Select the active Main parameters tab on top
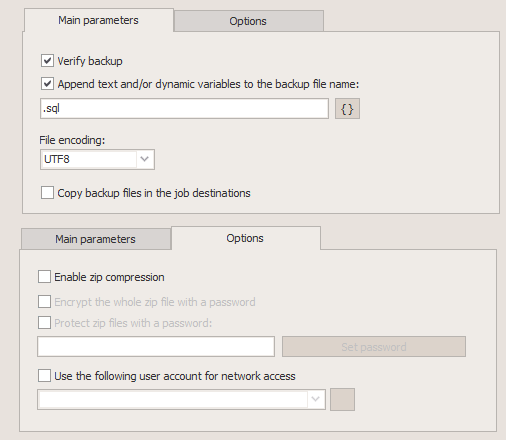Image resolution: width=506 pixels, height=442 pixels. point(99,20)
